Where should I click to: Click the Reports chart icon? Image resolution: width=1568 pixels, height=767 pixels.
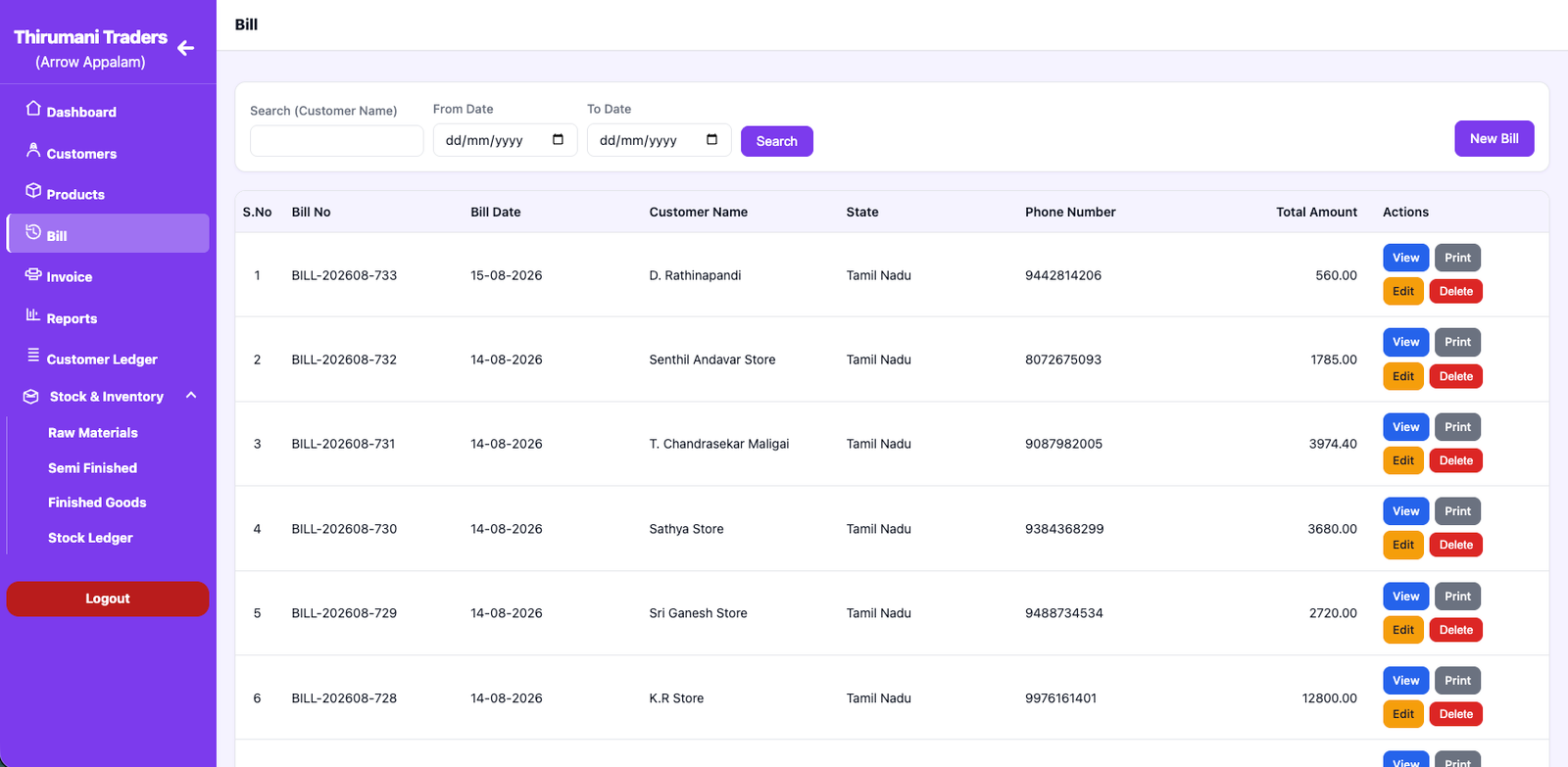click(33, 315)
